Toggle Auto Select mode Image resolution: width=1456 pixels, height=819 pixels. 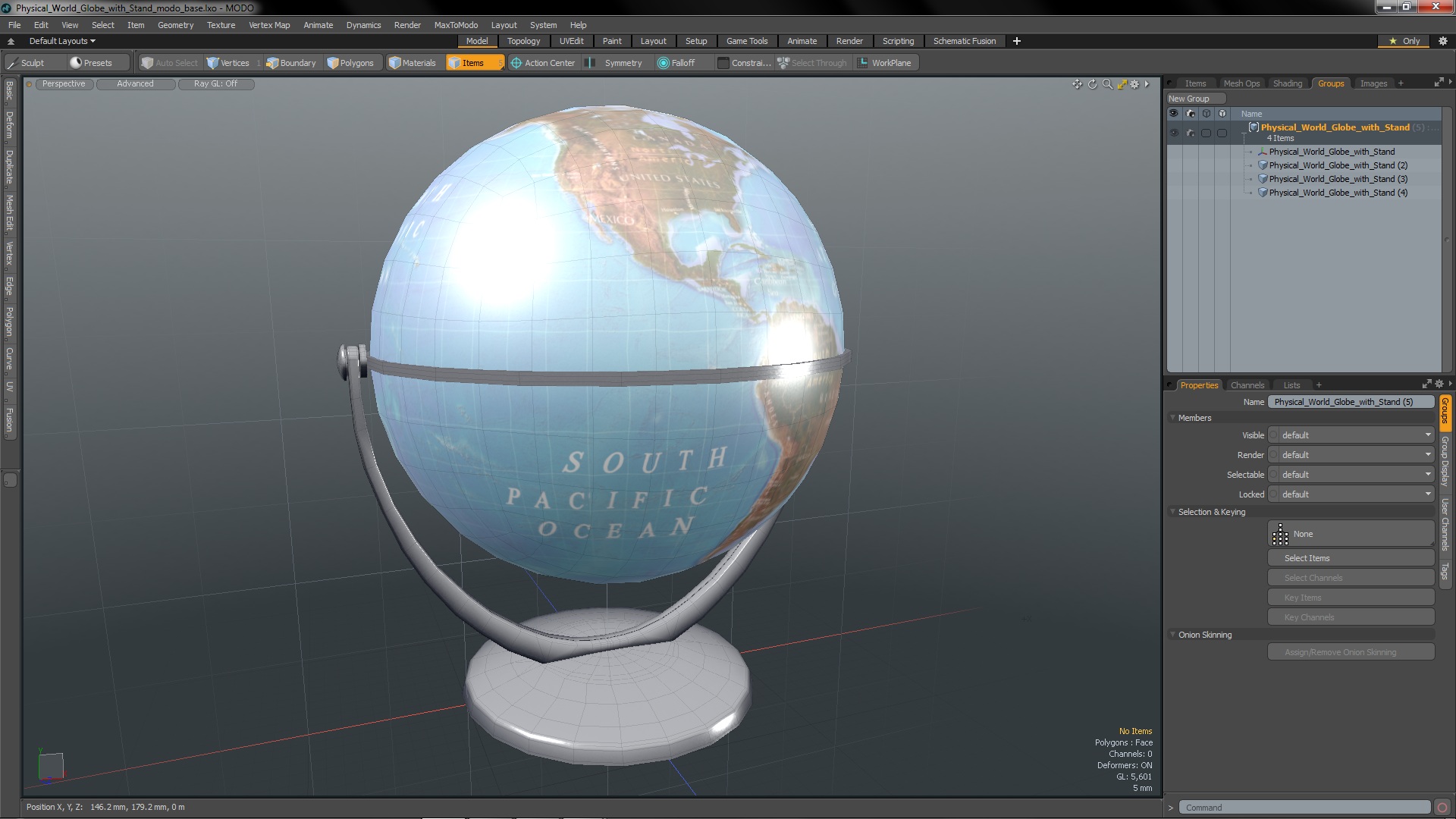169,63
